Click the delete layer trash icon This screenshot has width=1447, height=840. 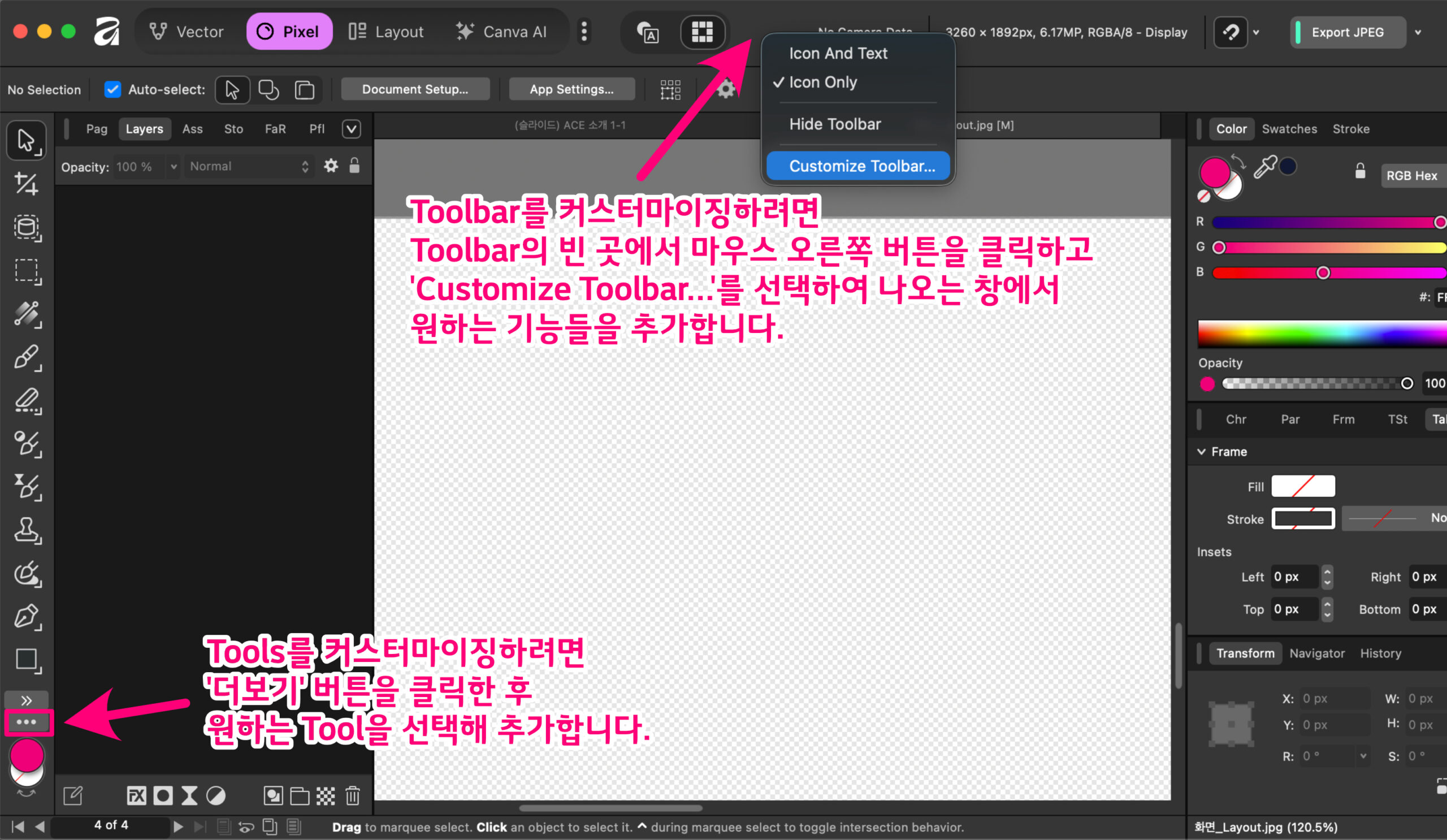click(x=353, y=796)
